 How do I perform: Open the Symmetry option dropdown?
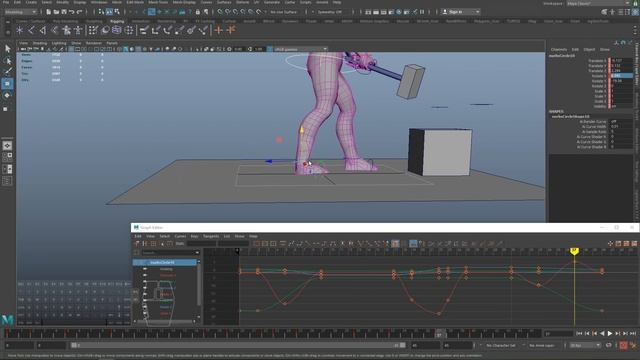point(330,12)
